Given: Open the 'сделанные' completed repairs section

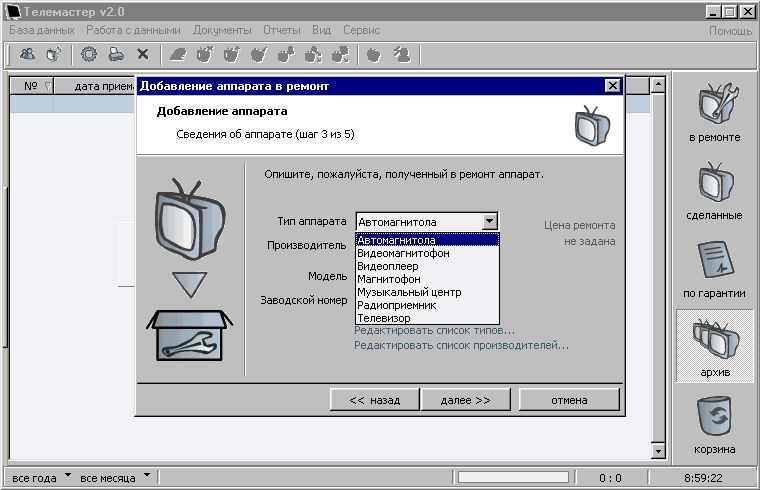Looking at the screenshot, I should (714, 190).
